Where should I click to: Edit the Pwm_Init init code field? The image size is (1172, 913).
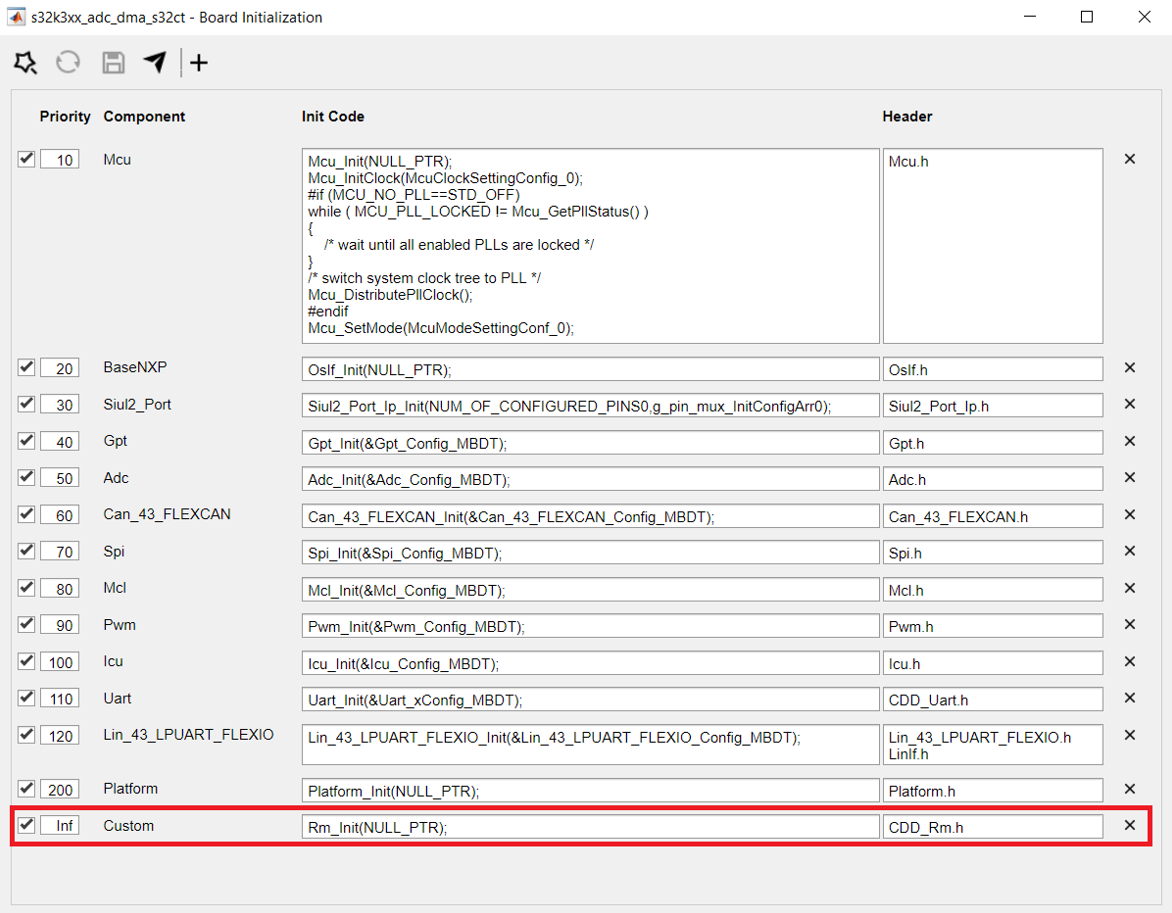[590, 627]
